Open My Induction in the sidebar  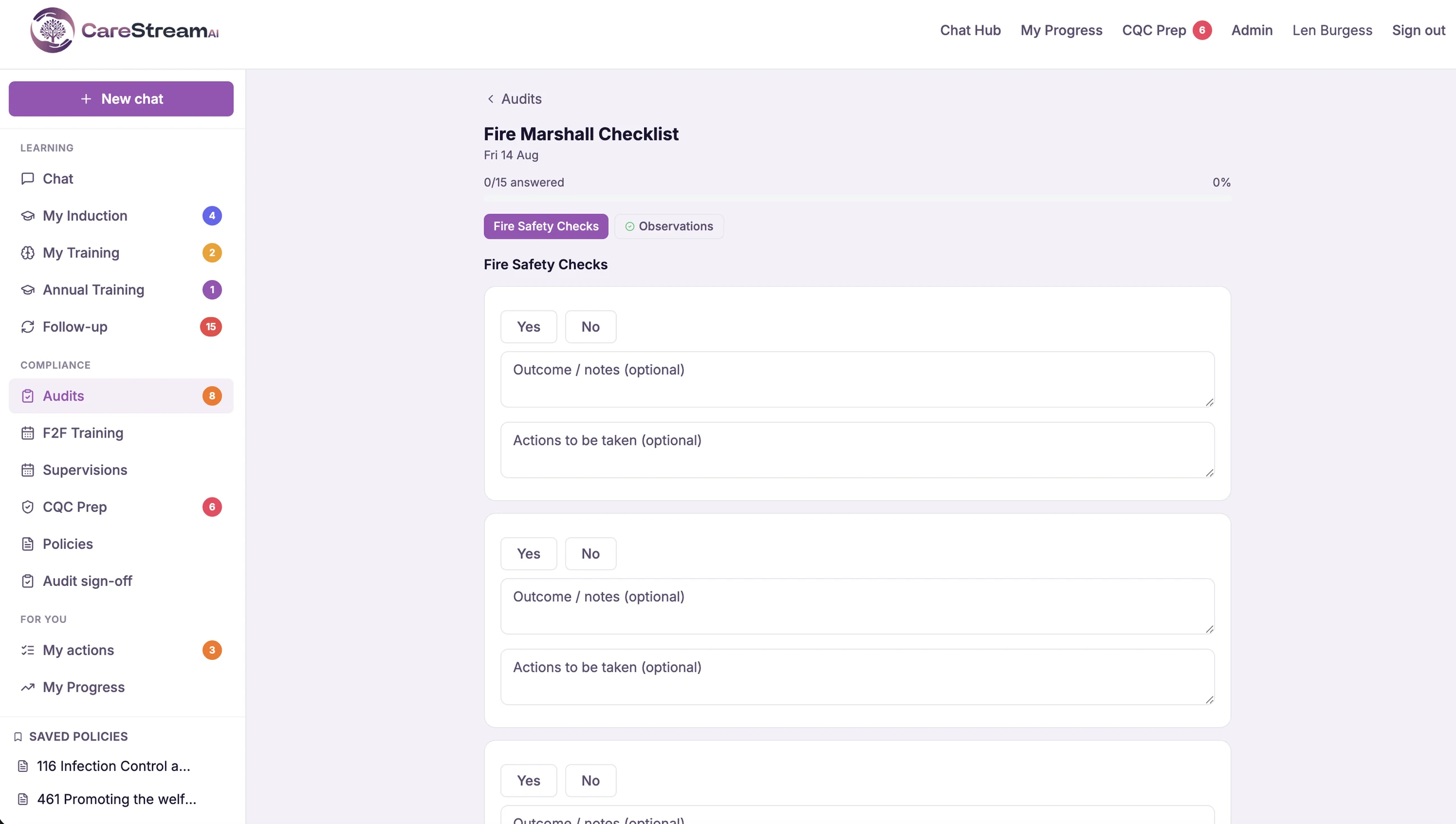pos(121,216)
